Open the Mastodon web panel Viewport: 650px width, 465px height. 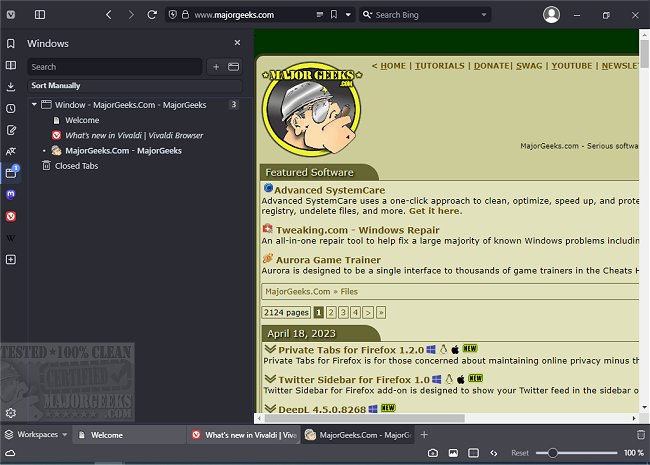coord(10,195)
